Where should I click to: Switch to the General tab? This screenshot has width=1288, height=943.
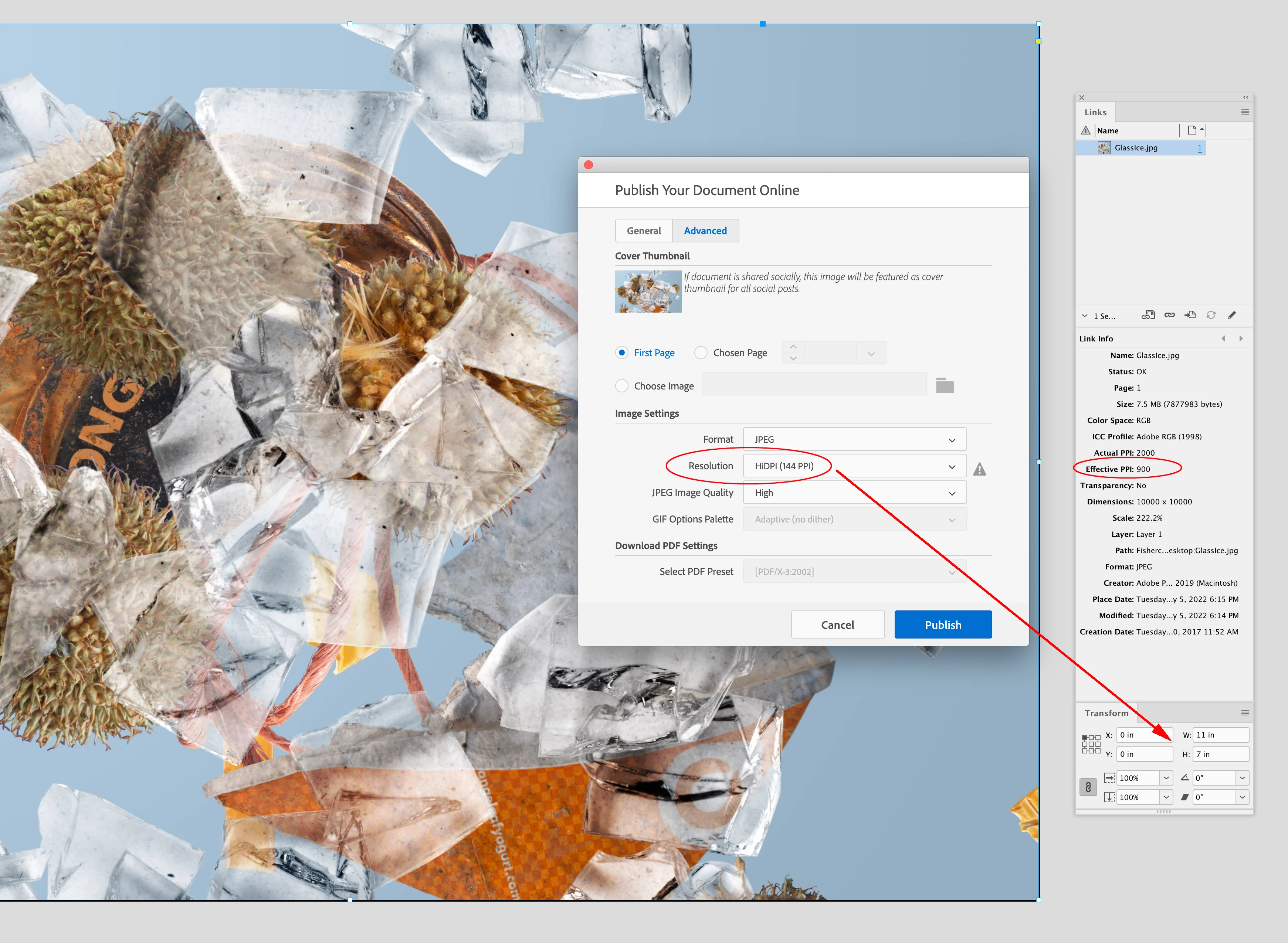(644, 231)
